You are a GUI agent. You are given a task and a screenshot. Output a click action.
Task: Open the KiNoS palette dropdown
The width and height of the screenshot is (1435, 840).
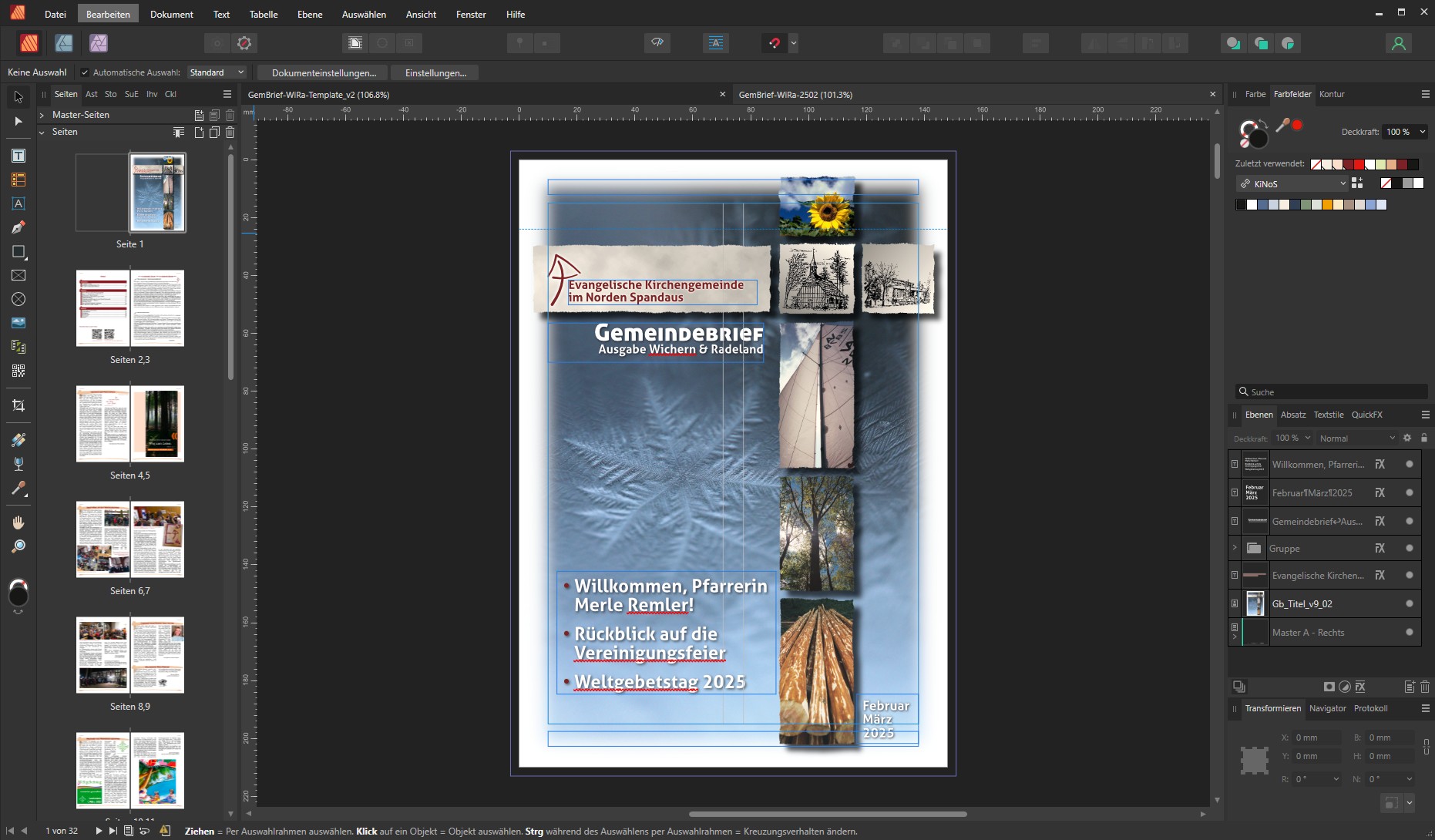[1292, 184]
